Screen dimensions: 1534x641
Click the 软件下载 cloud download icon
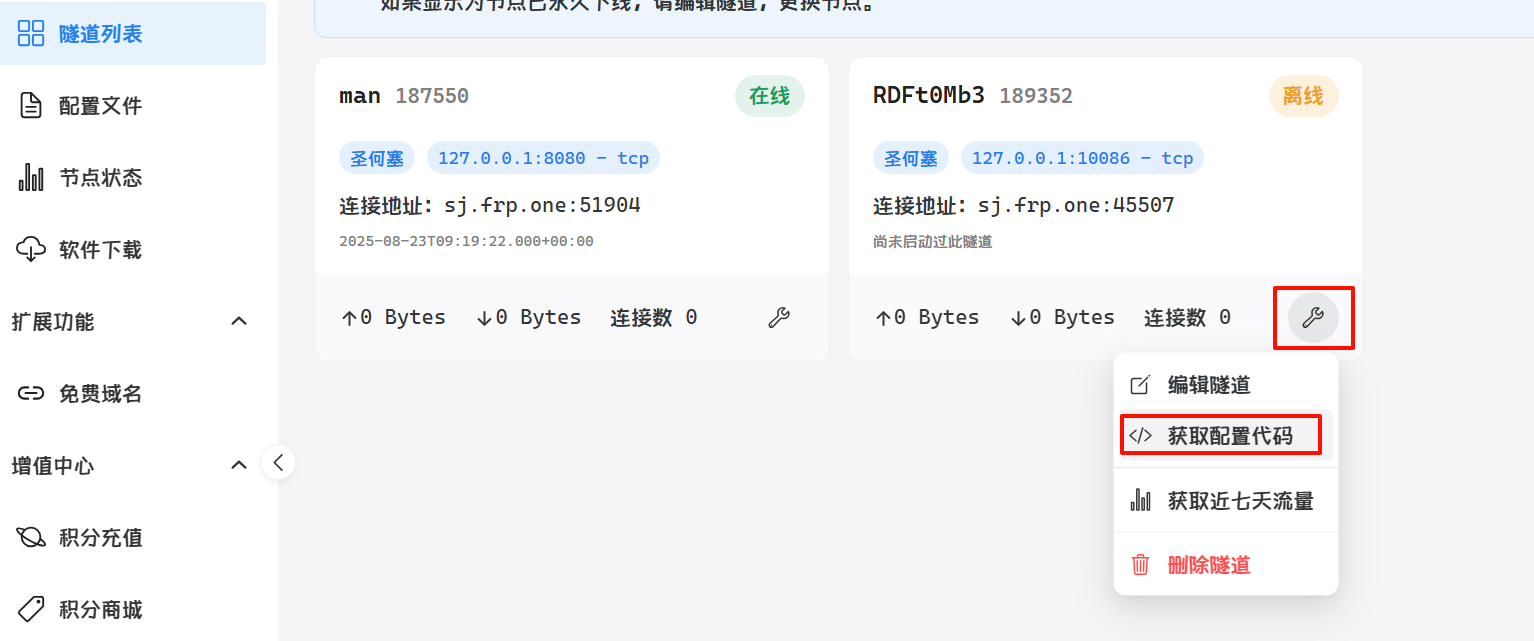(31, 250)
